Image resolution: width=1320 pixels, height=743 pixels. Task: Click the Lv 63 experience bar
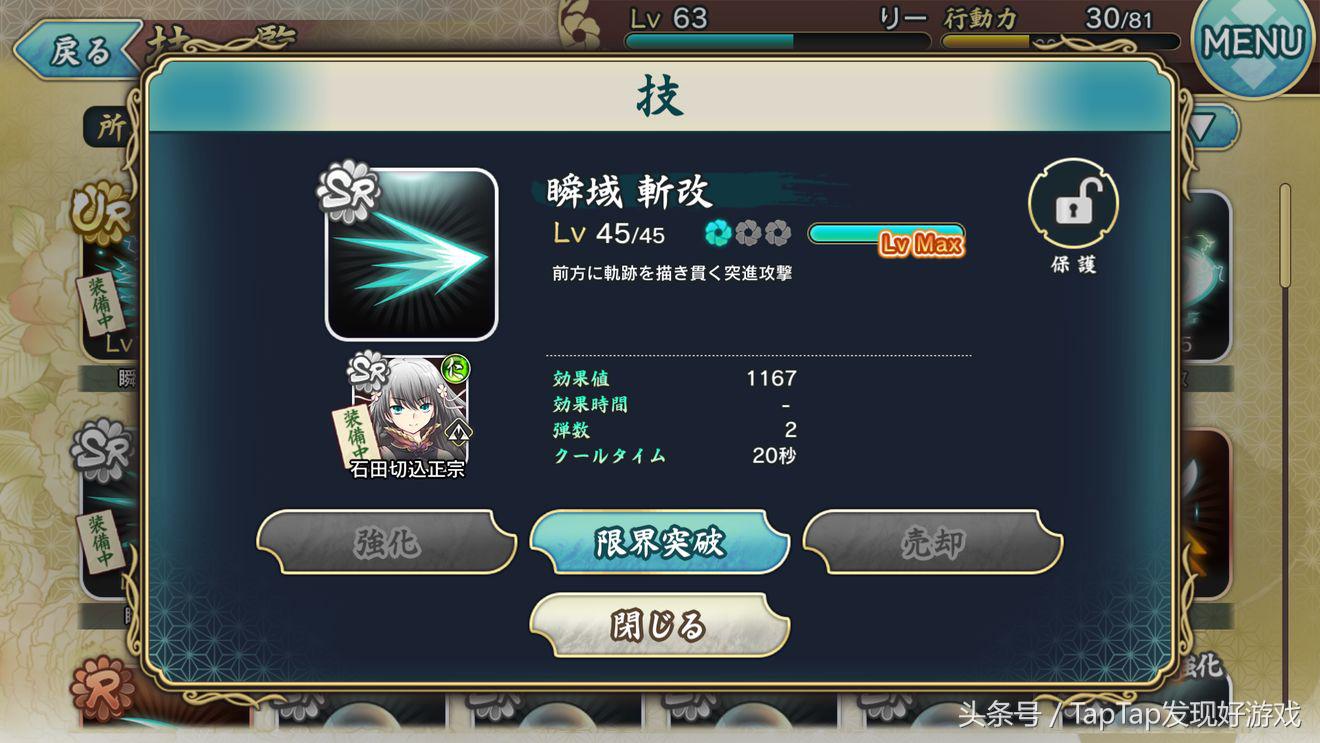tap(777, 42)
